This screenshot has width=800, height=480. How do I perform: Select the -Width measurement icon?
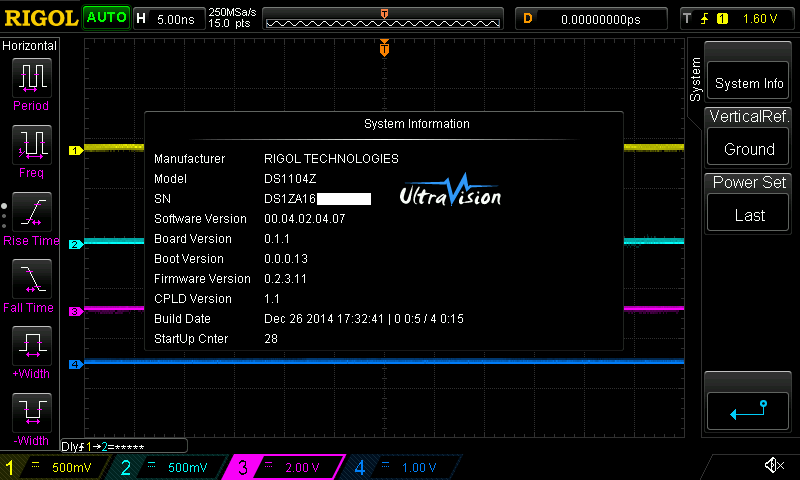tap(32, 413)
